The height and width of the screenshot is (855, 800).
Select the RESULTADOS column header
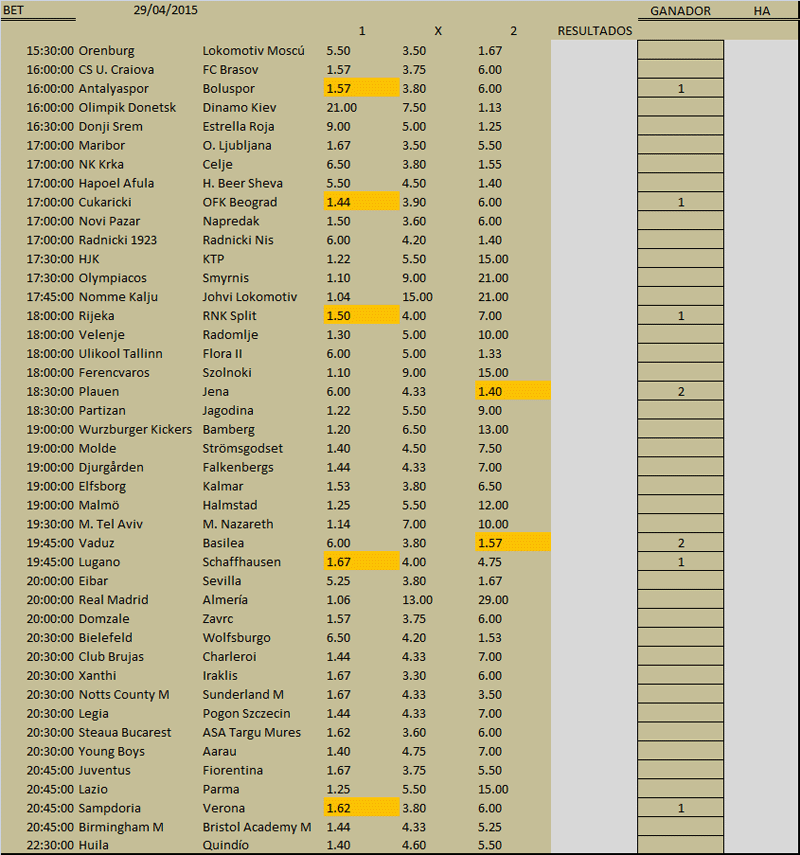(594, 31)
